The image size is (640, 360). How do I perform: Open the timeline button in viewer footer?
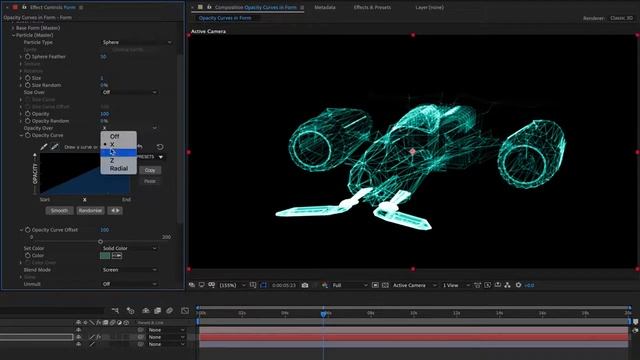[498, 285]
